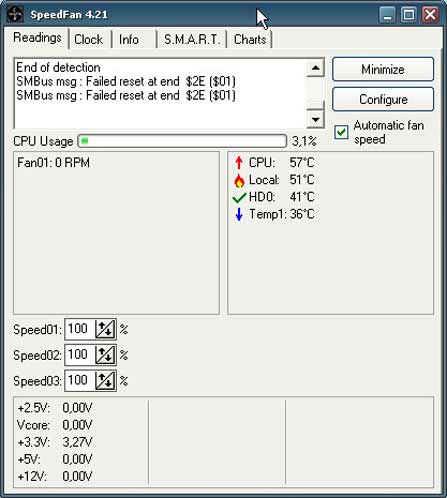Click the Temp1: 36°C temperature reading
Viewport: 447px width, 498px height.
coord(281,214)
